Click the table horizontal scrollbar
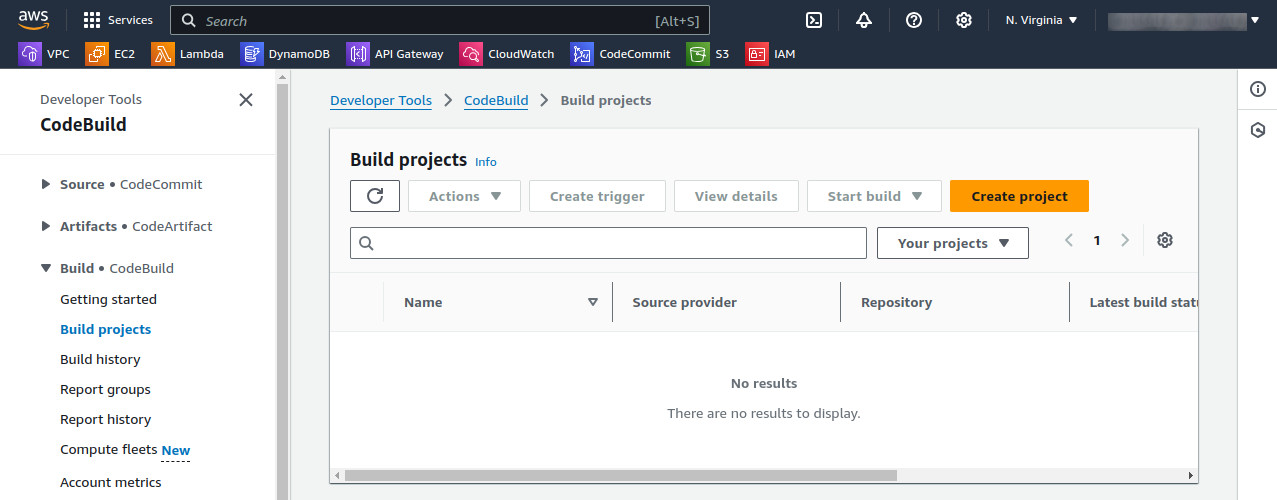 620,475
